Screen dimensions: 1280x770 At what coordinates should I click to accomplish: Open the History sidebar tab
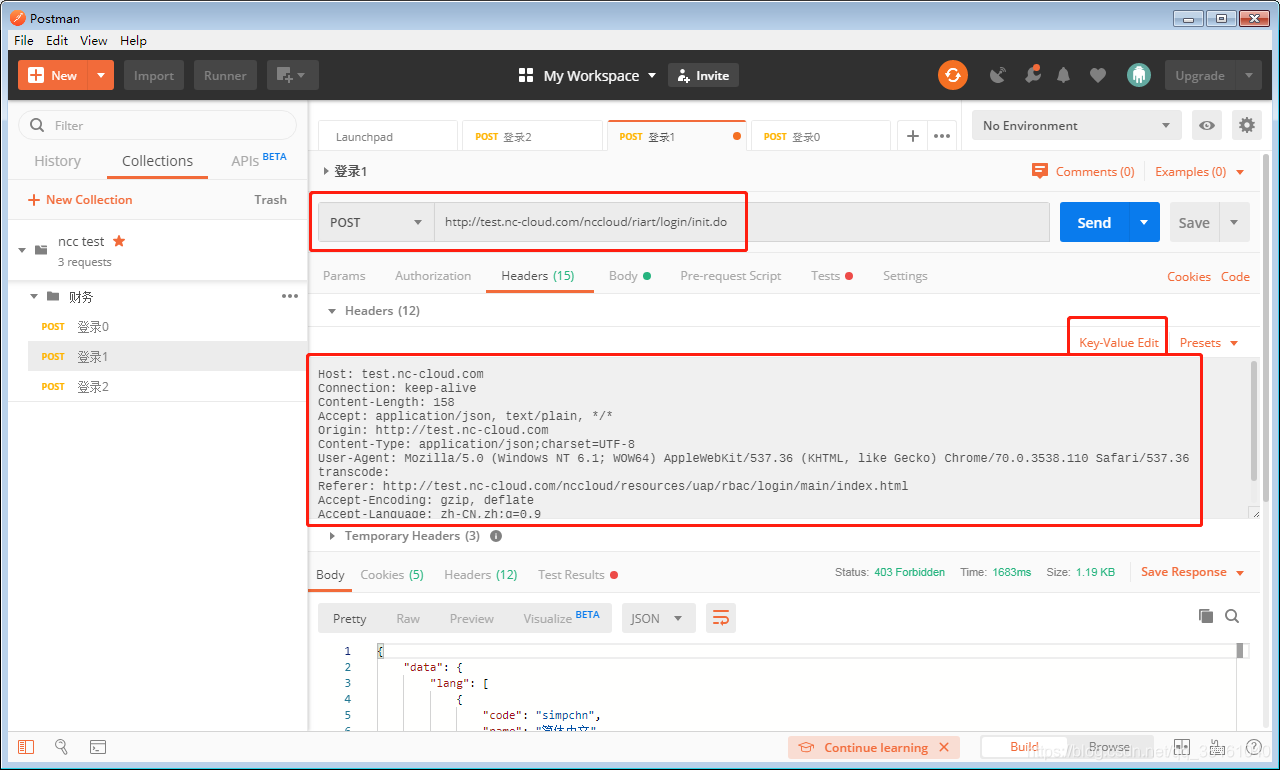click(57, 161)
